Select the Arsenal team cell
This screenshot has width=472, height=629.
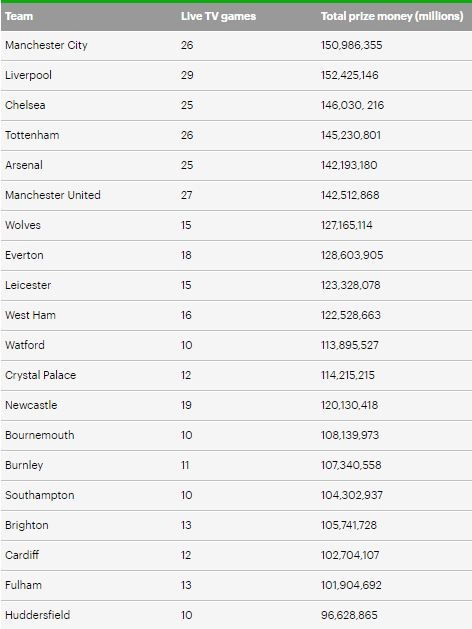click(x=24, y=165)
